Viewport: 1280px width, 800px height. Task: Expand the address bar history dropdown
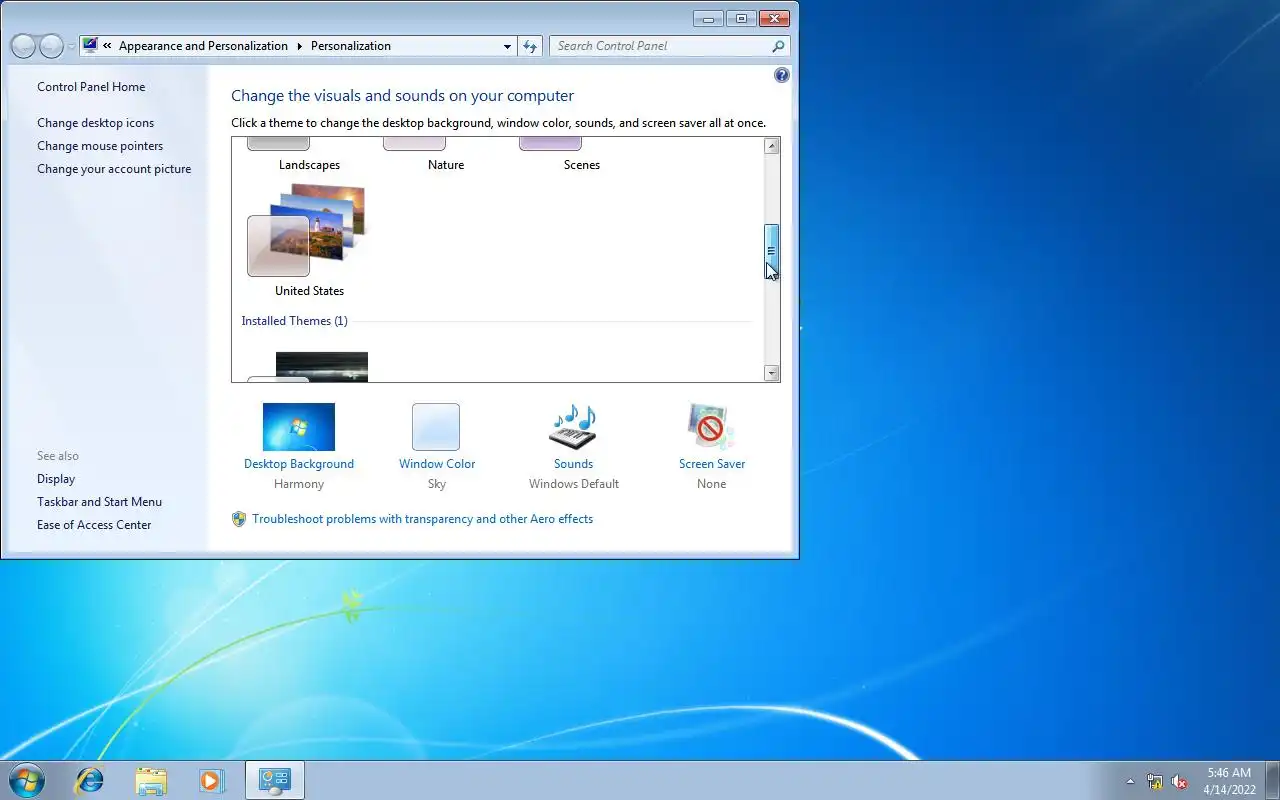(x=507, y=46)
